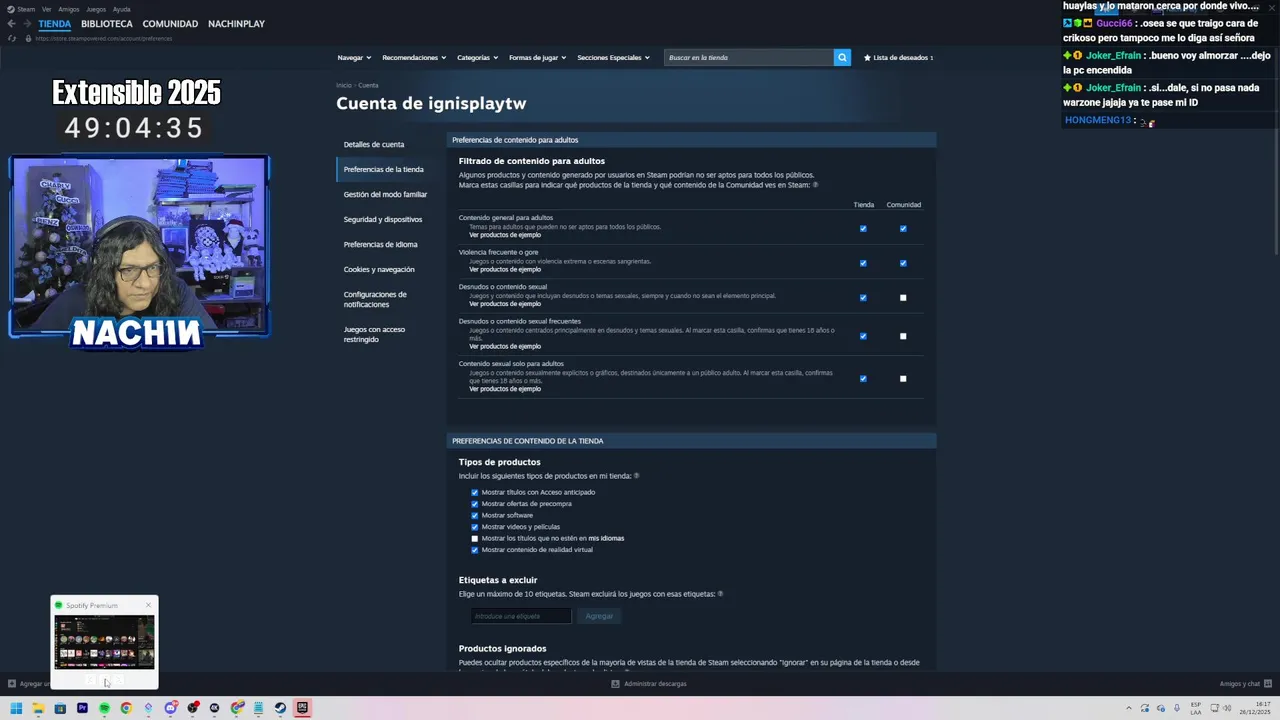
Task: Open Administrar descargas download icon
Action: click(x=615, y=684)
